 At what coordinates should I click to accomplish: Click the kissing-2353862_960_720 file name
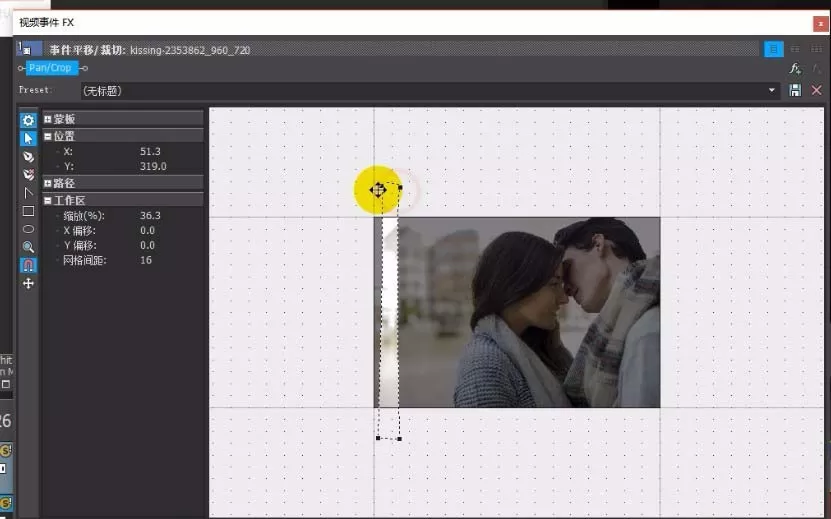[x=190, y=50]
